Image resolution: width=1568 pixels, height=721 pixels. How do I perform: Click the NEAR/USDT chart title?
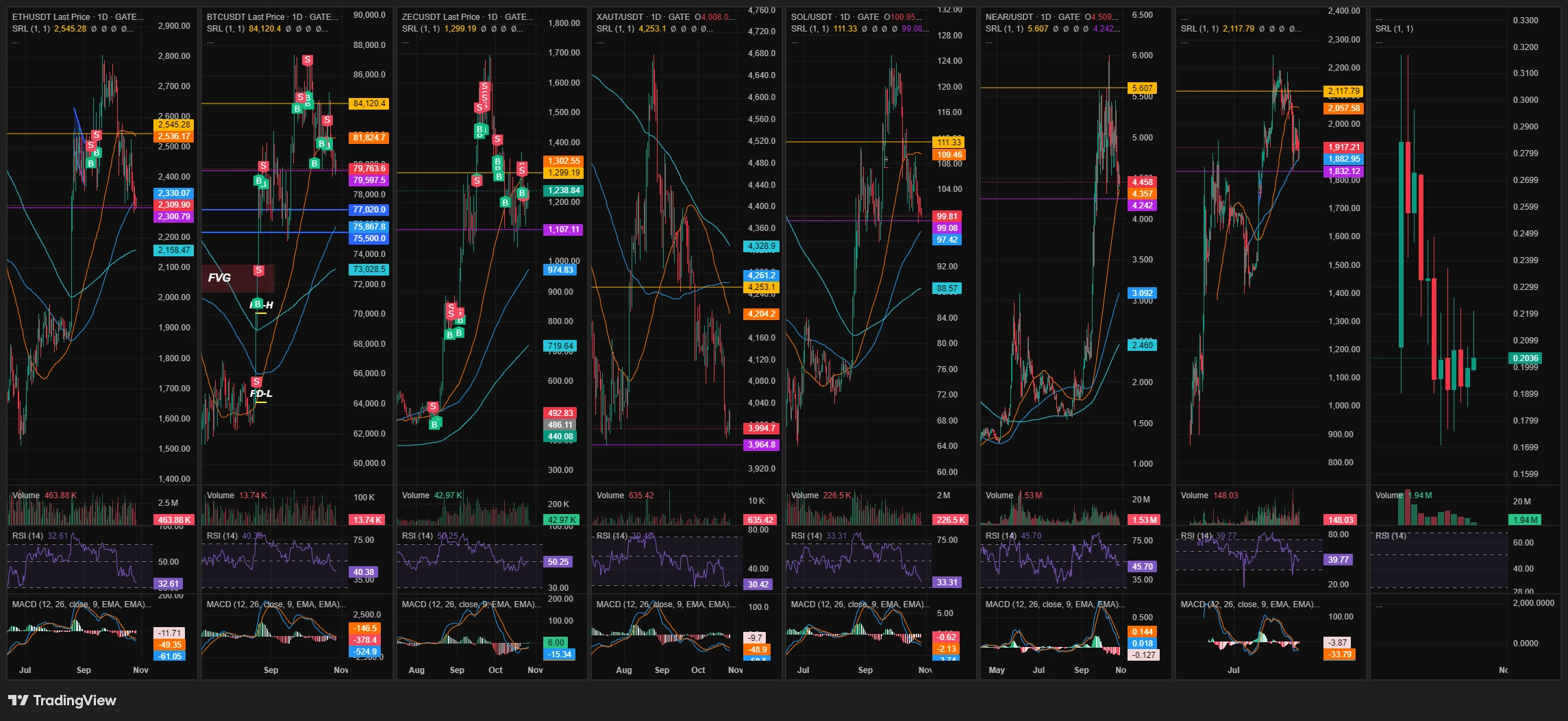tap(1032, 17)
